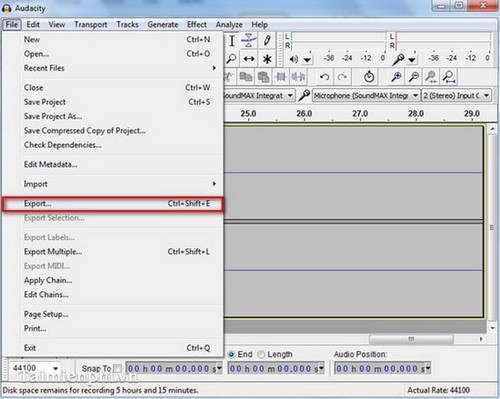The width and height of the screenshot is (500, 399).
Task: Click the Fit Selection zoom icon
Action: coord(431,77)
